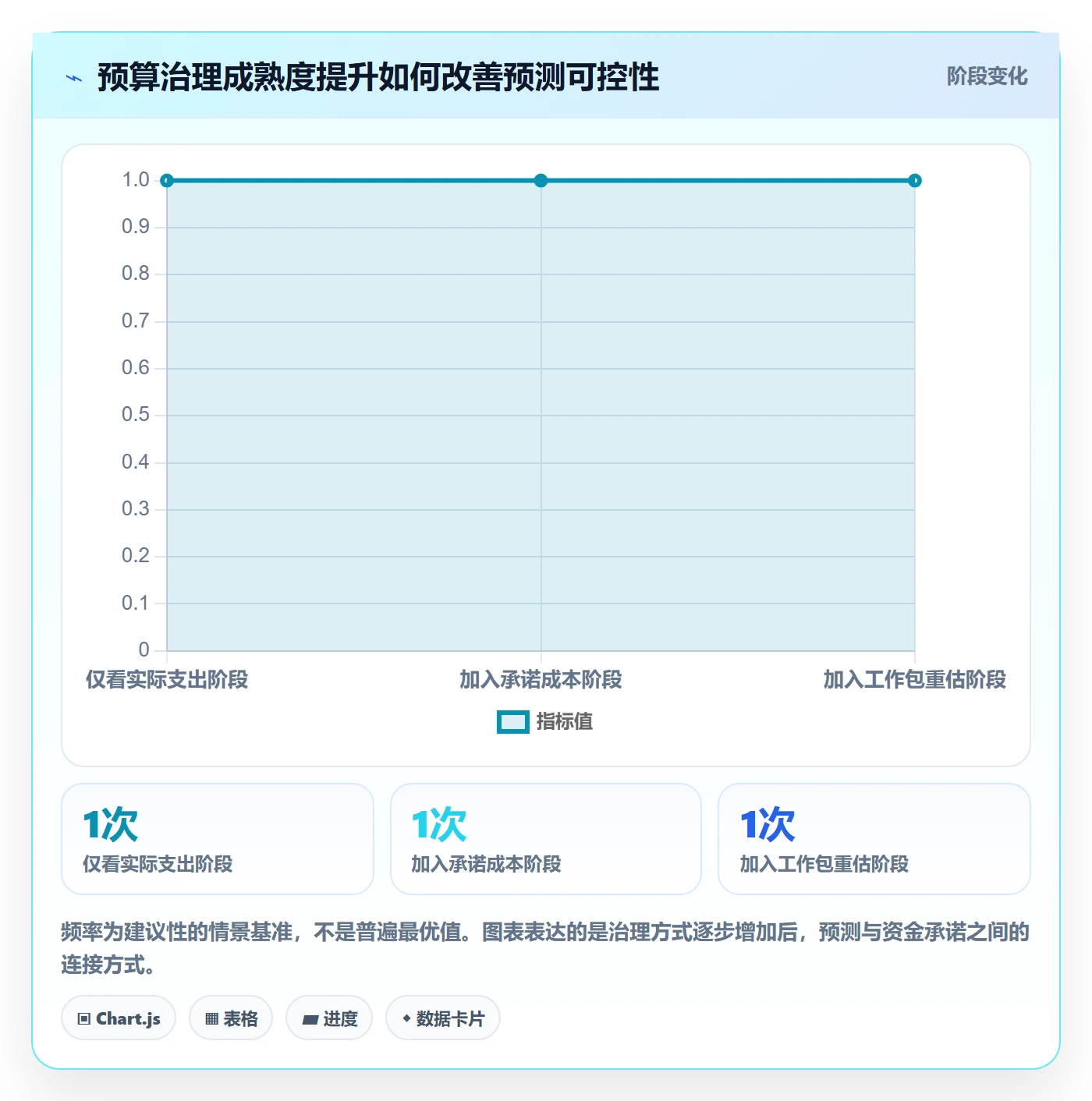Image resolution: width=1092 pixels, height=1101 pixels.
Task: Select the 1次 加入承诺成本阶段 card
Action: click(x=546, y=839)
